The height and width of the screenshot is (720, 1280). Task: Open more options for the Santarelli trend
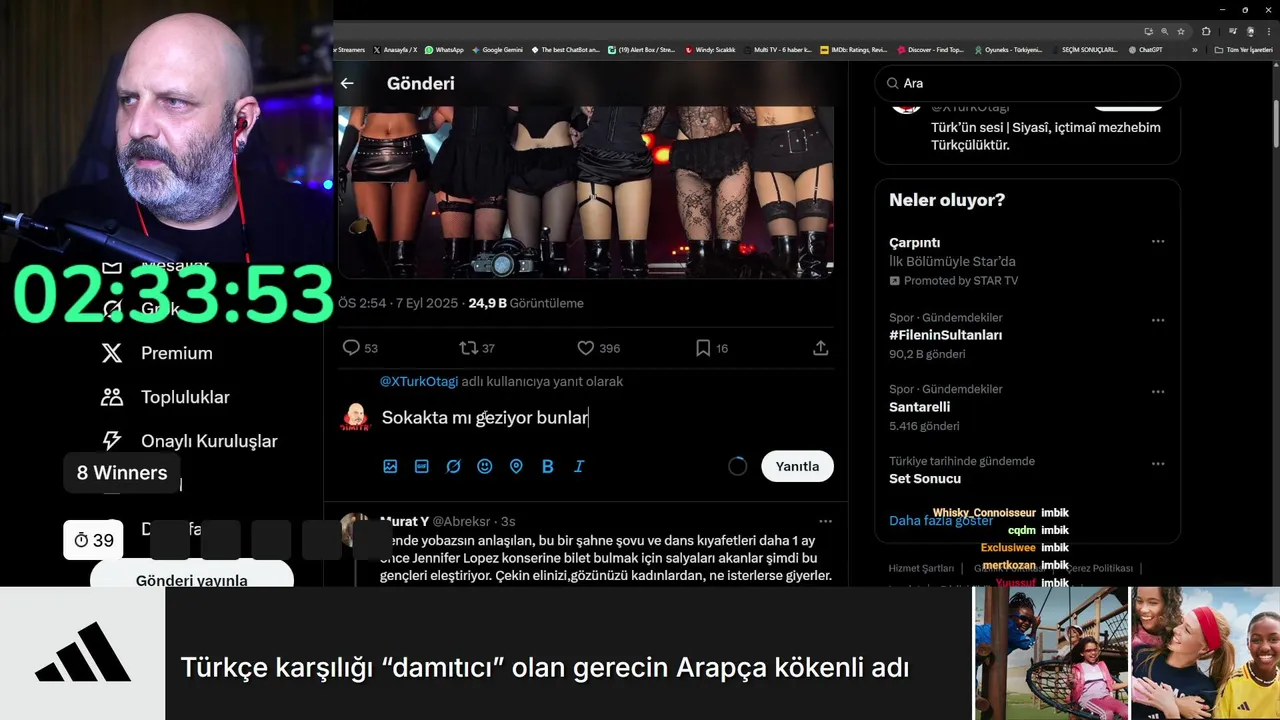point(1158,392)
